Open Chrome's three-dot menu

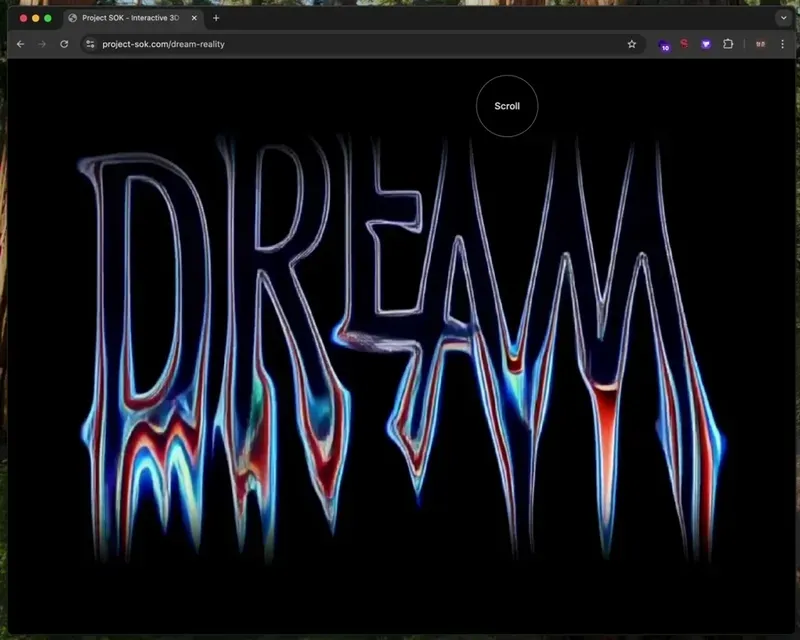coord(782,44)
